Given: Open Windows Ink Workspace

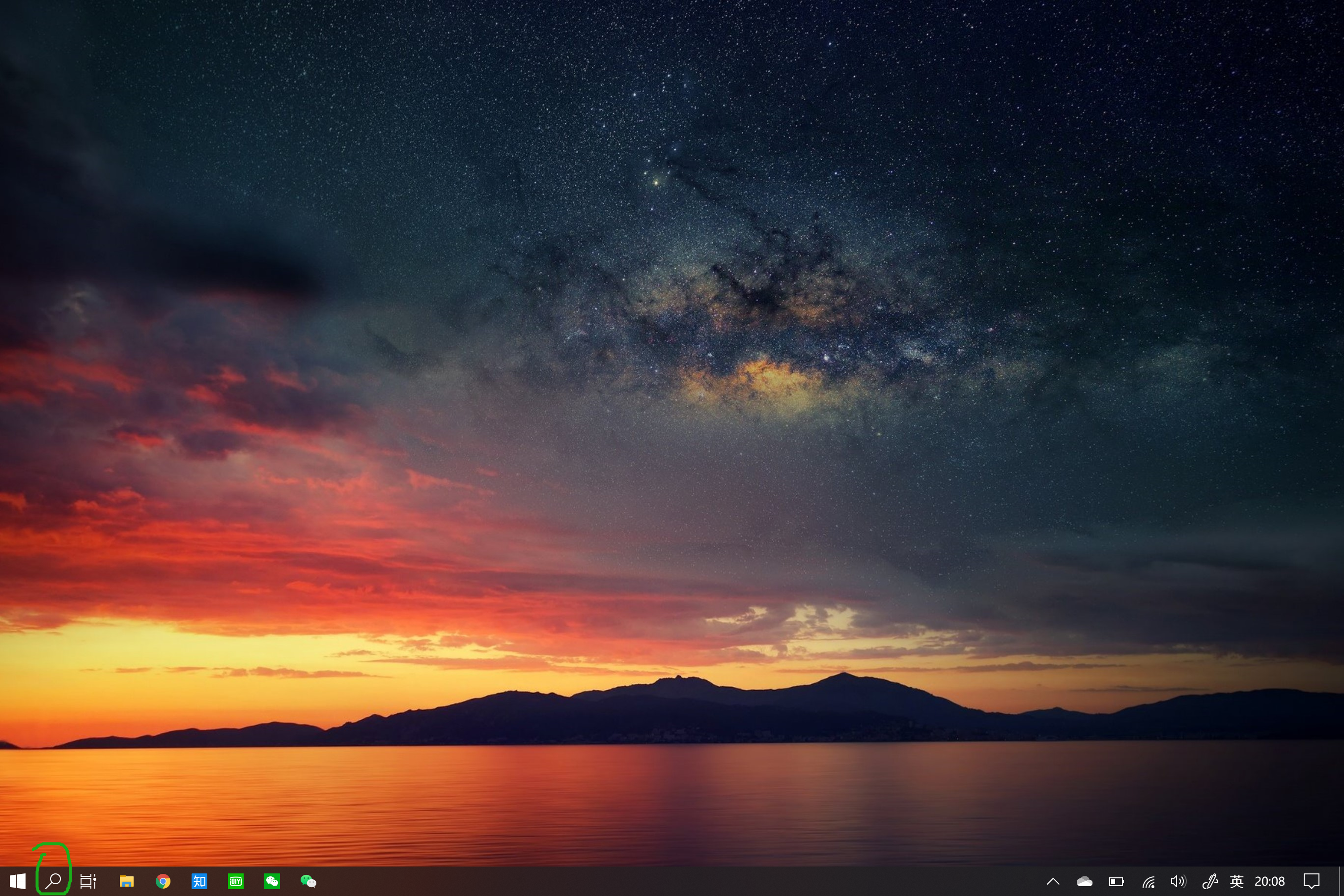Looking at the screenshot, I should pyautogui.click(x=1211, y=881).
